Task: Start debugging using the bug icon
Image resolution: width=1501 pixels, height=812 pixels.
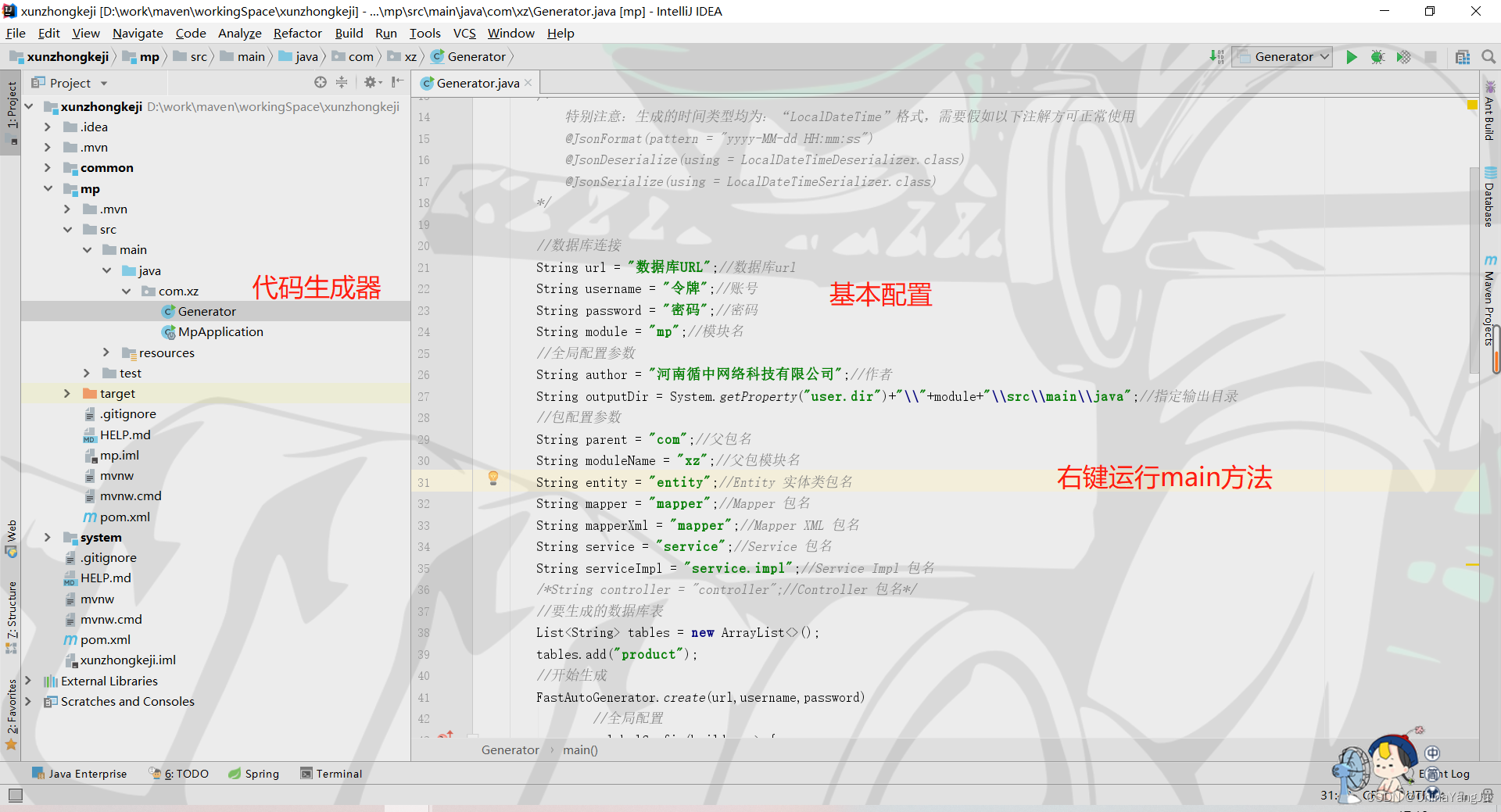Action: (x=1378, y=56)
